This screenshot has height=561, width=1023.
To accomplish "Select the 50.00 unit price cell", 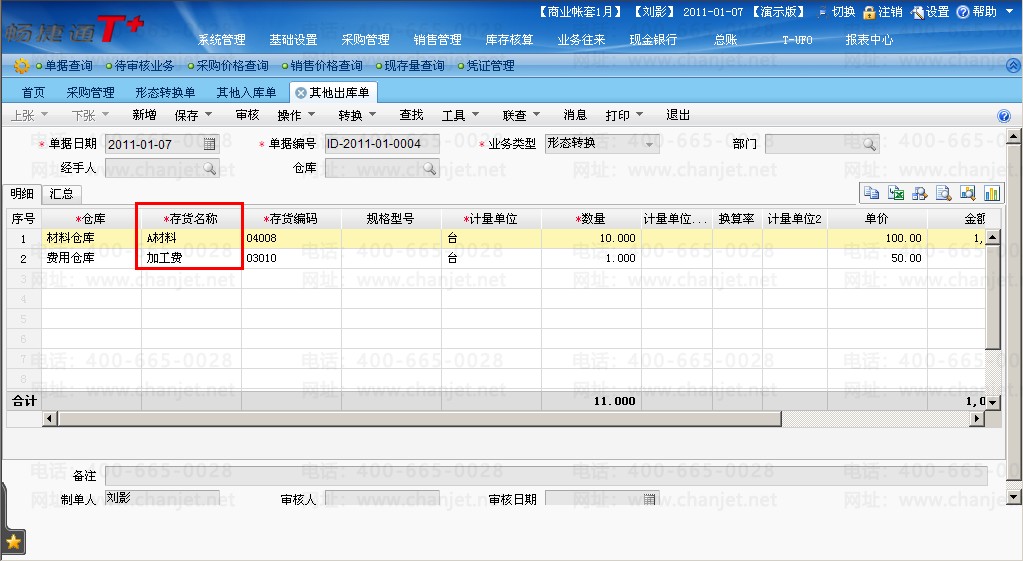I will pos(877,258).
